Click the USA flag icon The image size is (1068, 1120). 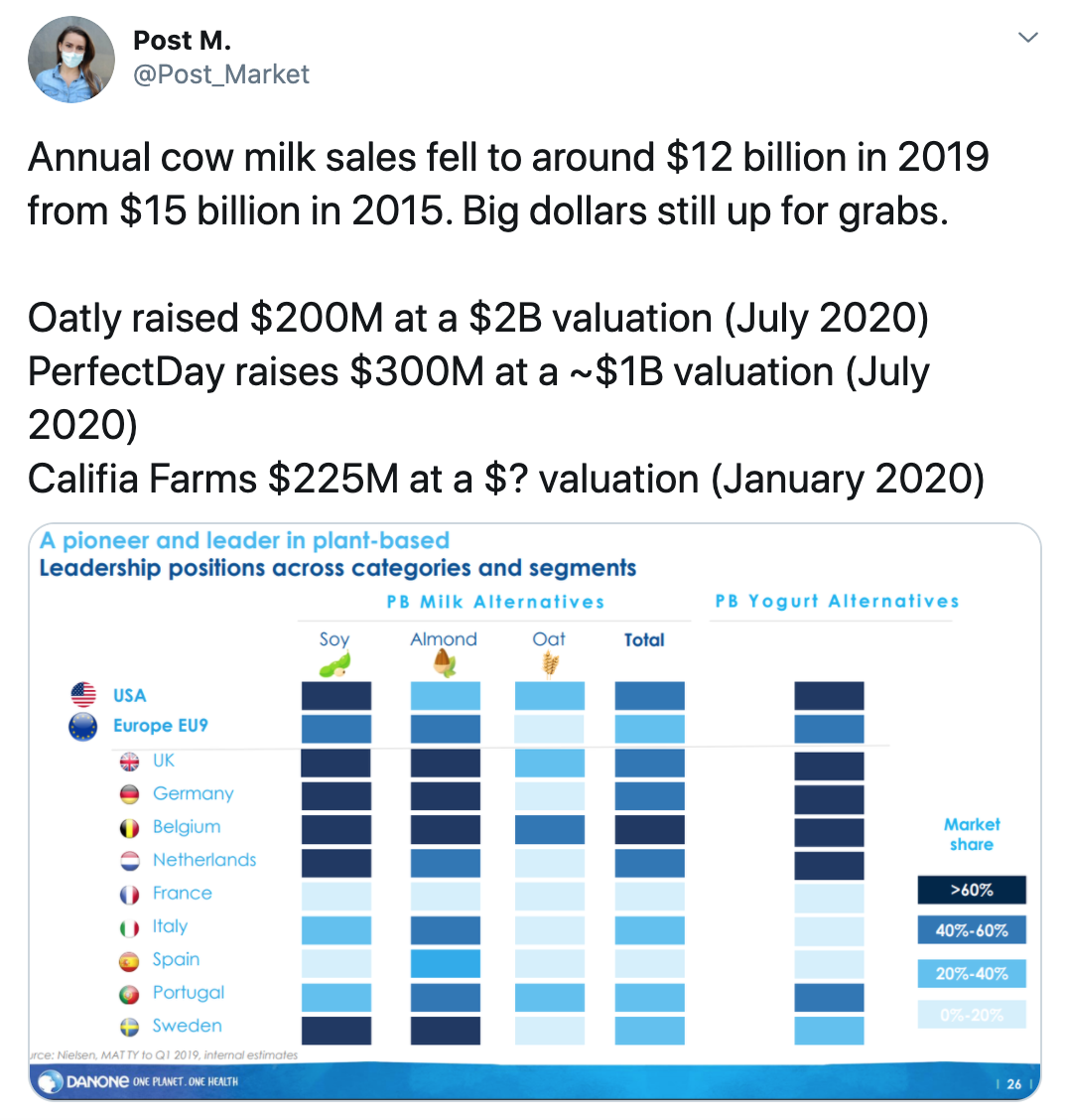point(83,694)
